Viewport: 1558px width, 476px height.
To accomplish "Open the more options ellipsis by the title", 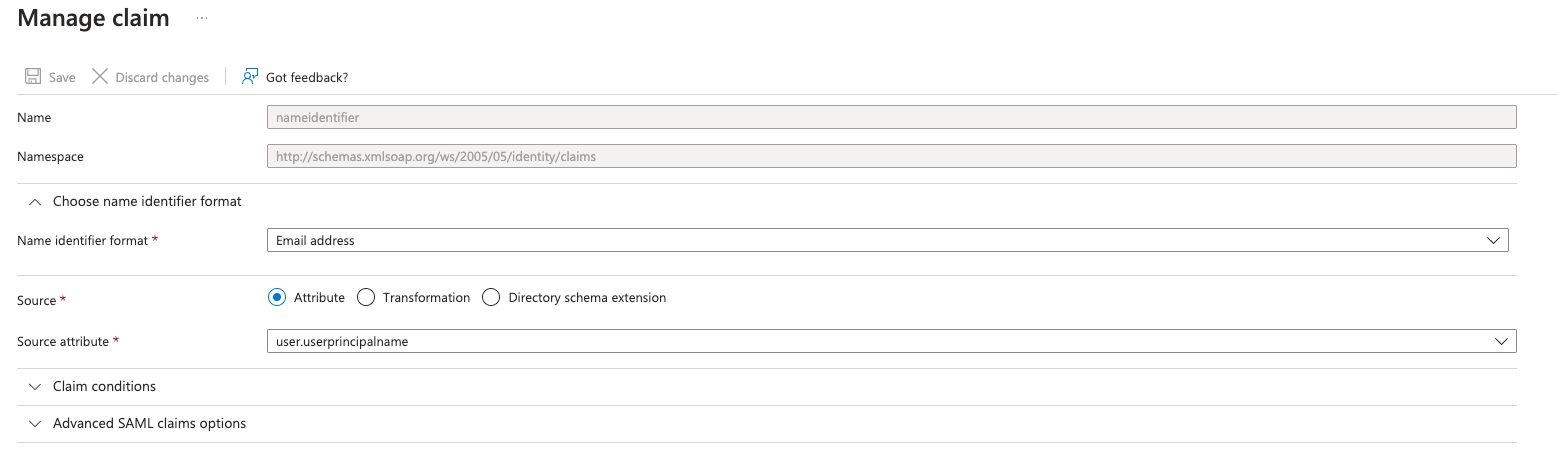I will click(x=202, y=19).
